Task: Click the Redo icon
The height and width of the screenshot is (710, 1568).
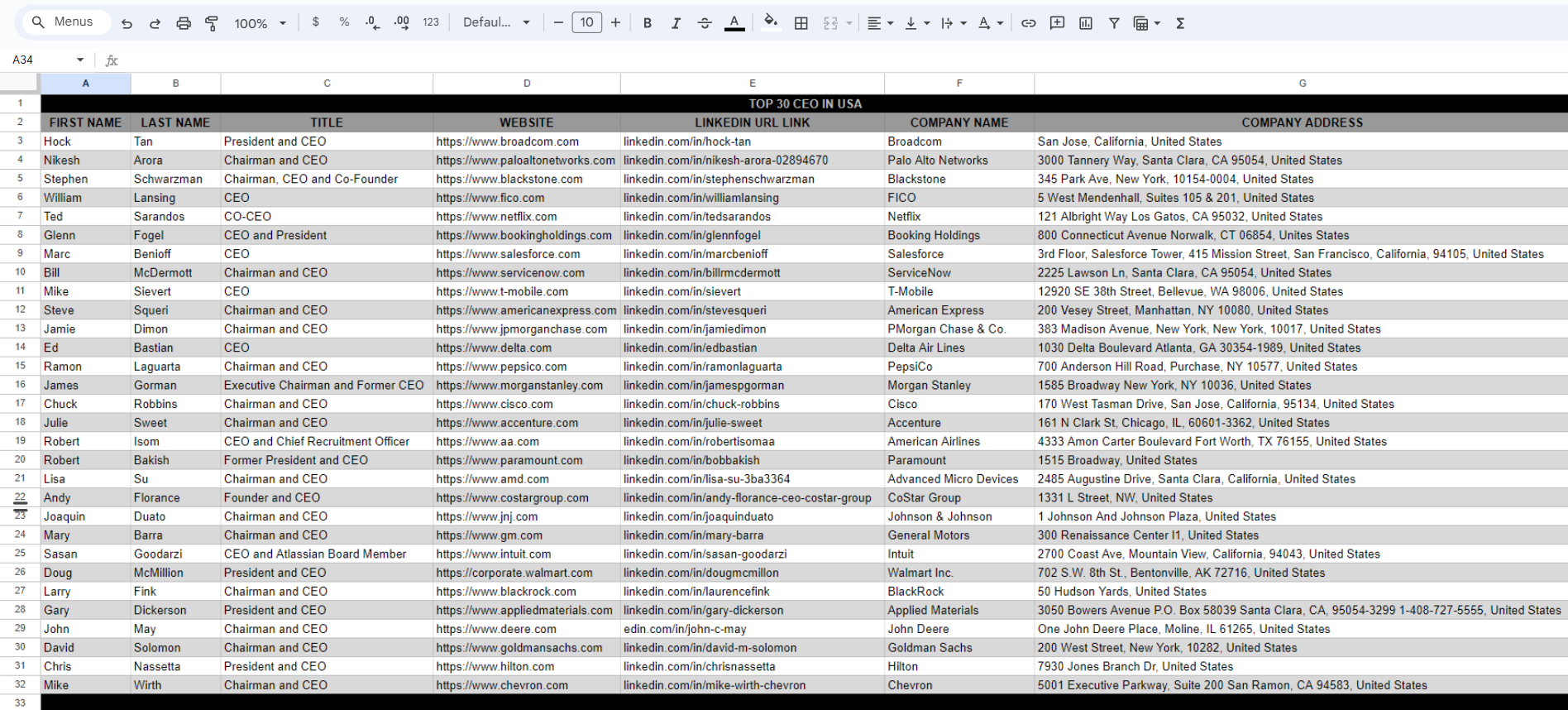Action: 155,23
